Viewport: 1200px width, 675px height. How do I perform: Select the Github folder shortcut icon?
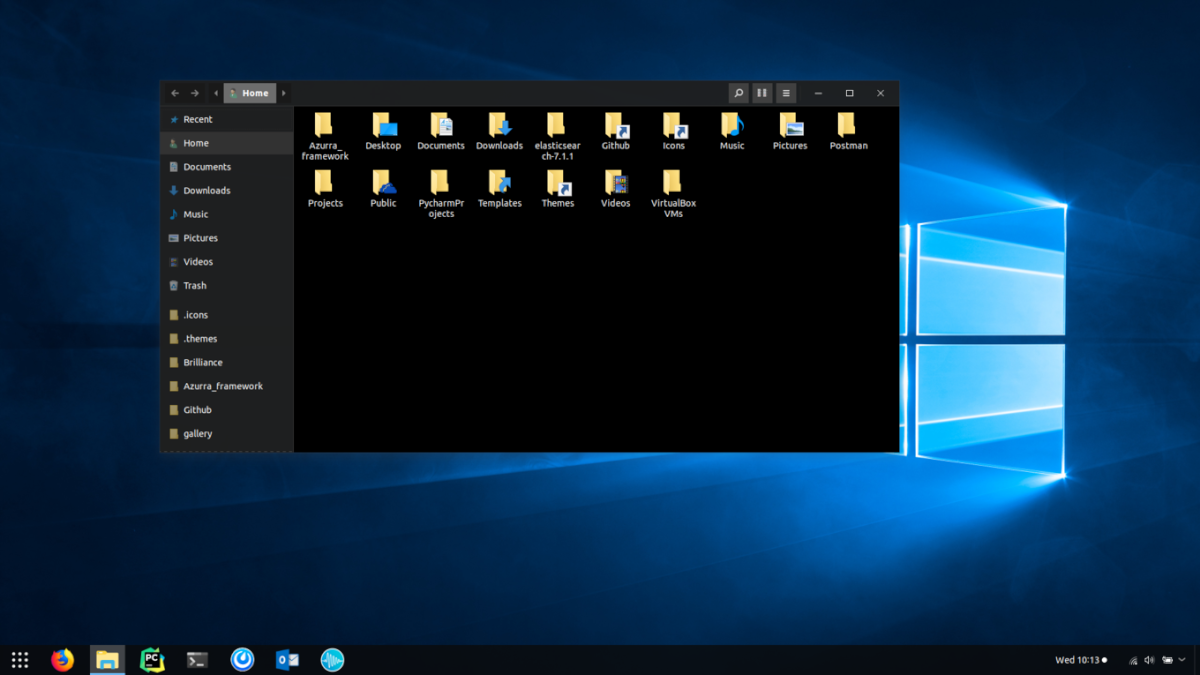point(615,125)
